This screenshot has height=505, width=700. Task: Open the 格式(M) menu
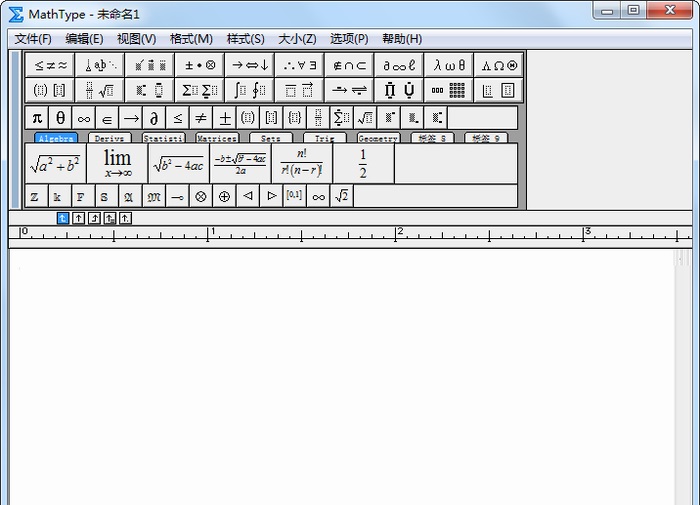click(x=191, y=39)
